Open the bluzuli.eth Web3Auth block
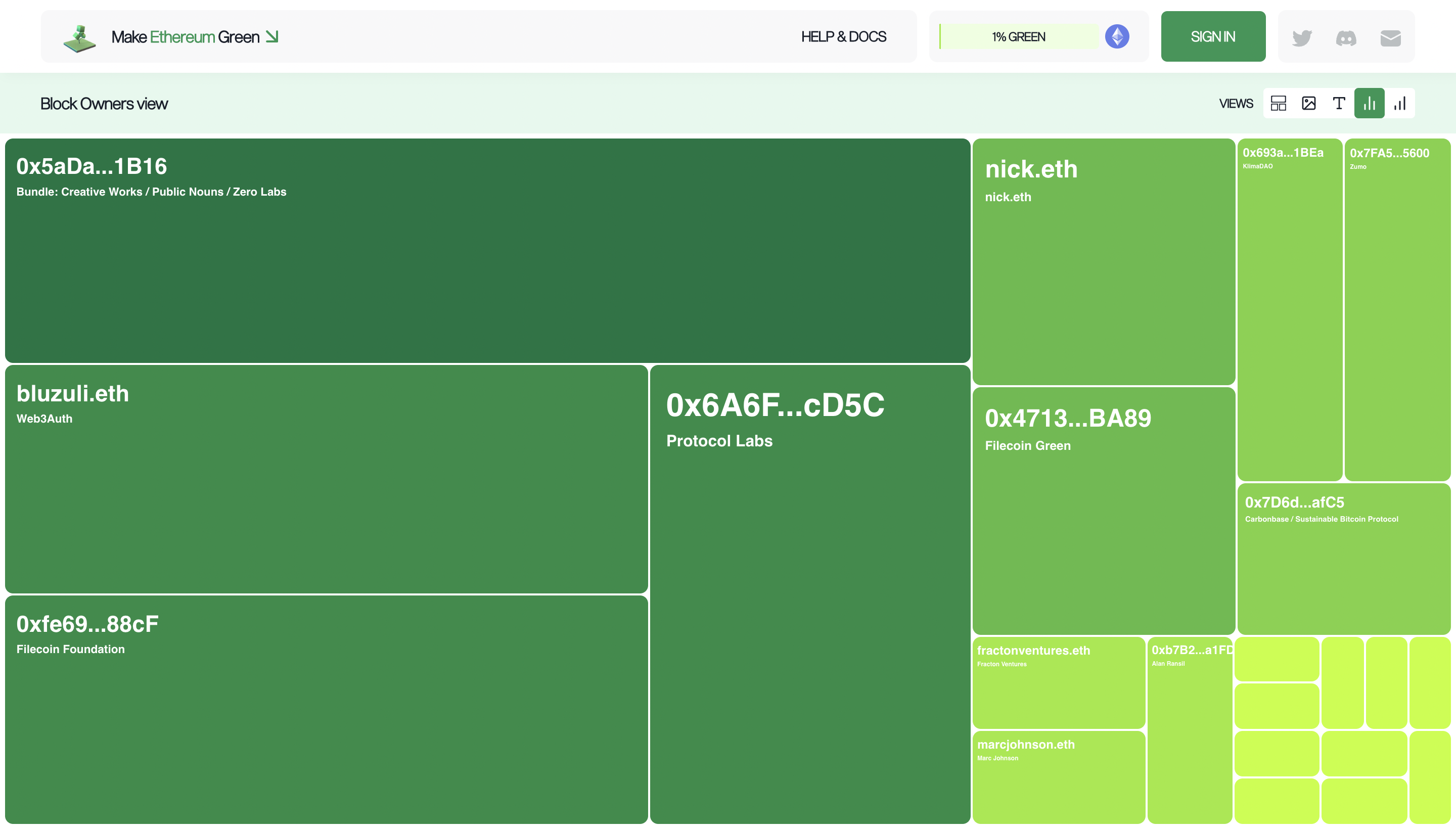 click(326, 479)
